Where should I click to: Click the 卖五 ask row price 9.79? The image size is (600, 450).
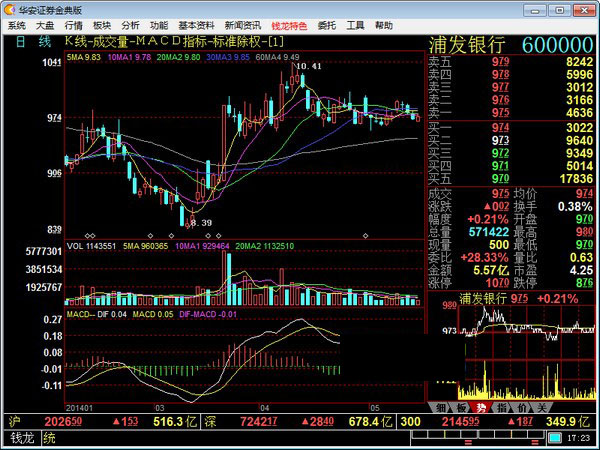pos(501,62)
